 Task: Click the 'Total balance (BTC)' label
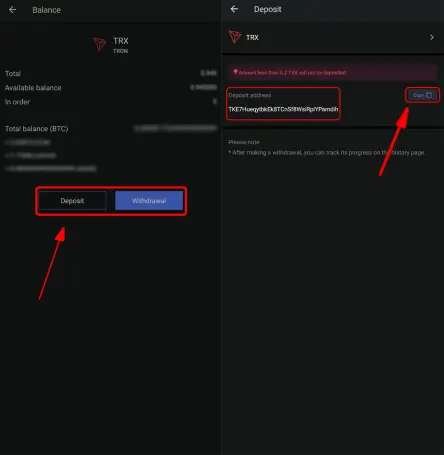coord(37,129)
